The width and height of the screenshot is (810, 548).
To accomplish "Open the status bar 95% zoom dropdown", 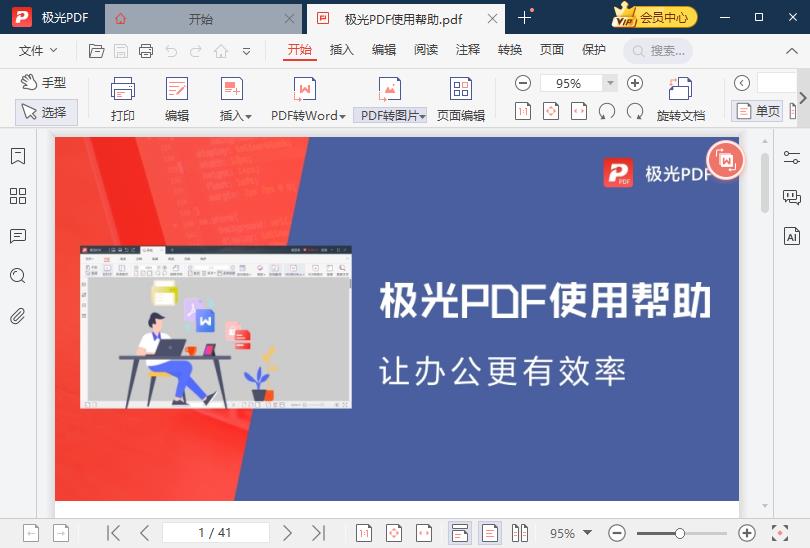I will (587, 533).
